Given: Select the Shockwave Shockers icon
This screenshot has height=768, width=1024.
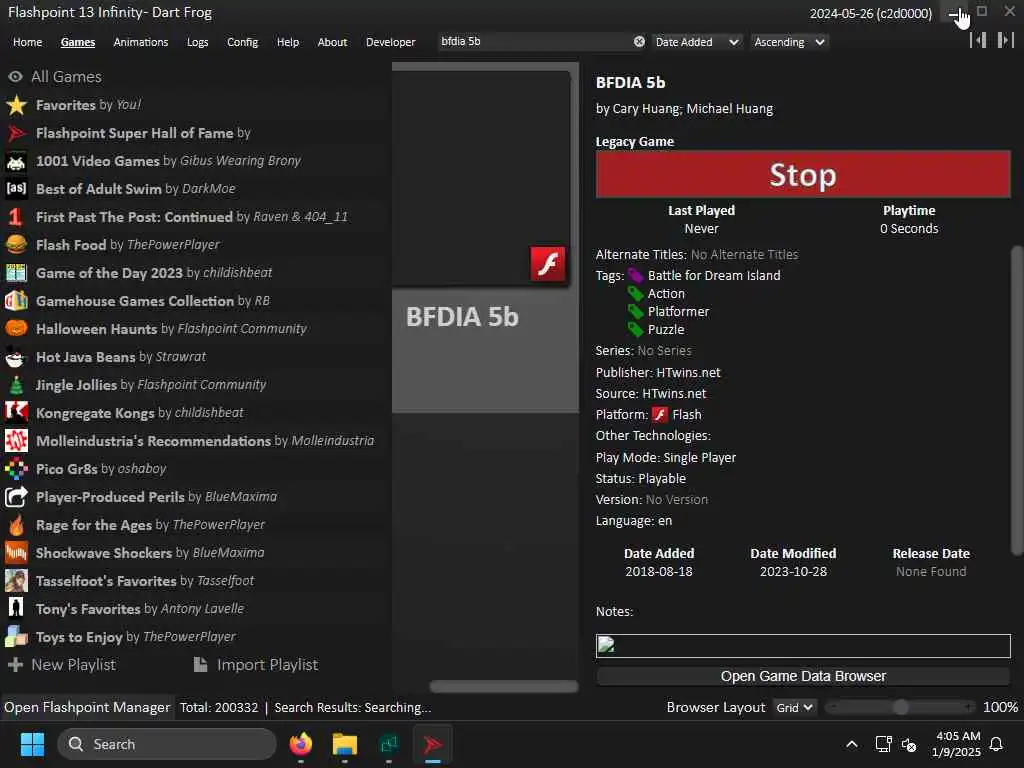Looking at the screenshot, I should pos(16,553).
